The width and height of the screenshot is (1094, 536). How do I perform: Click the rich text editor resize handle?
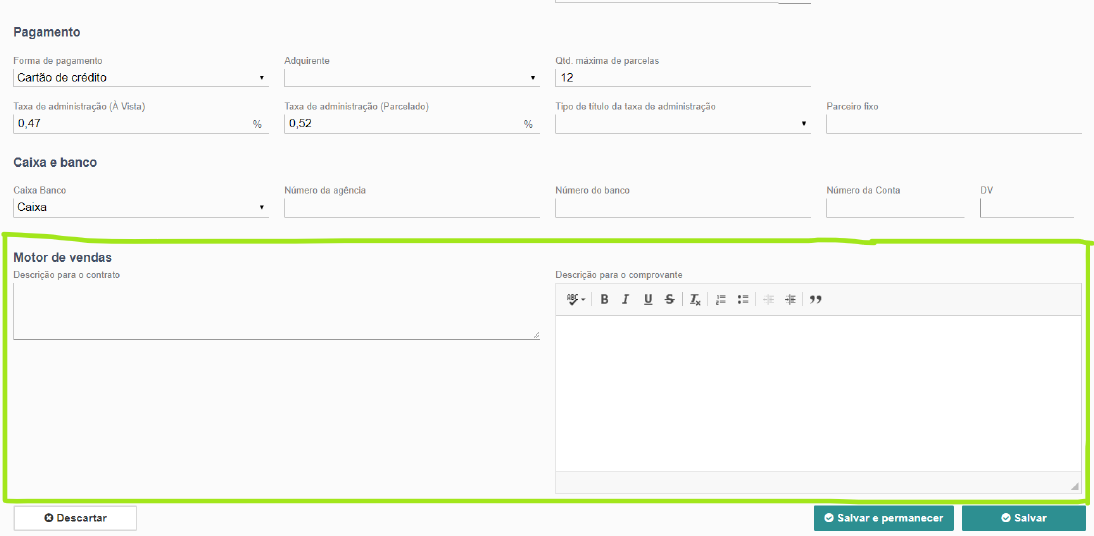[1075, 485]
